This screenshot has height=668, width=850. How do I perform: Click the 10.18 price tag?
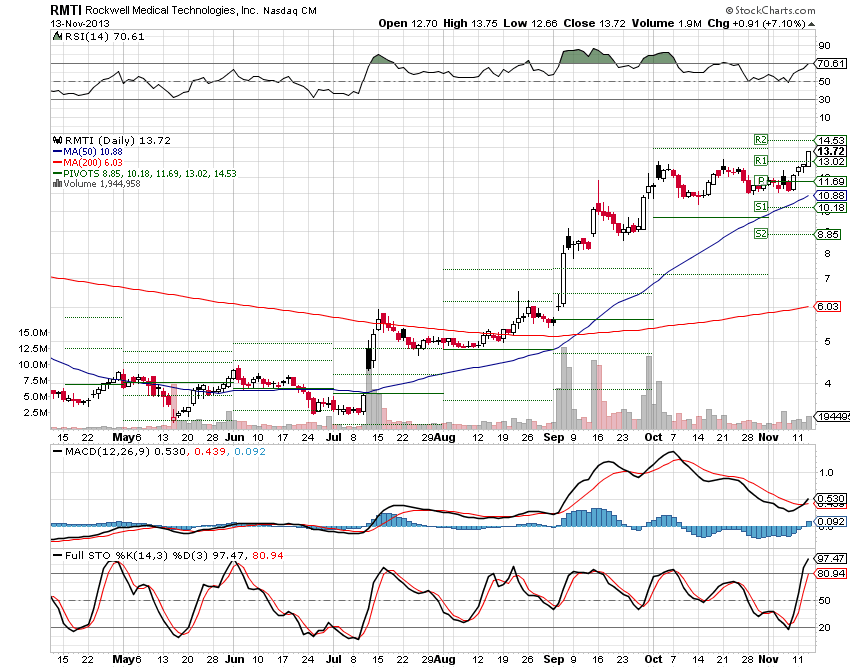(x=830, y=208)
